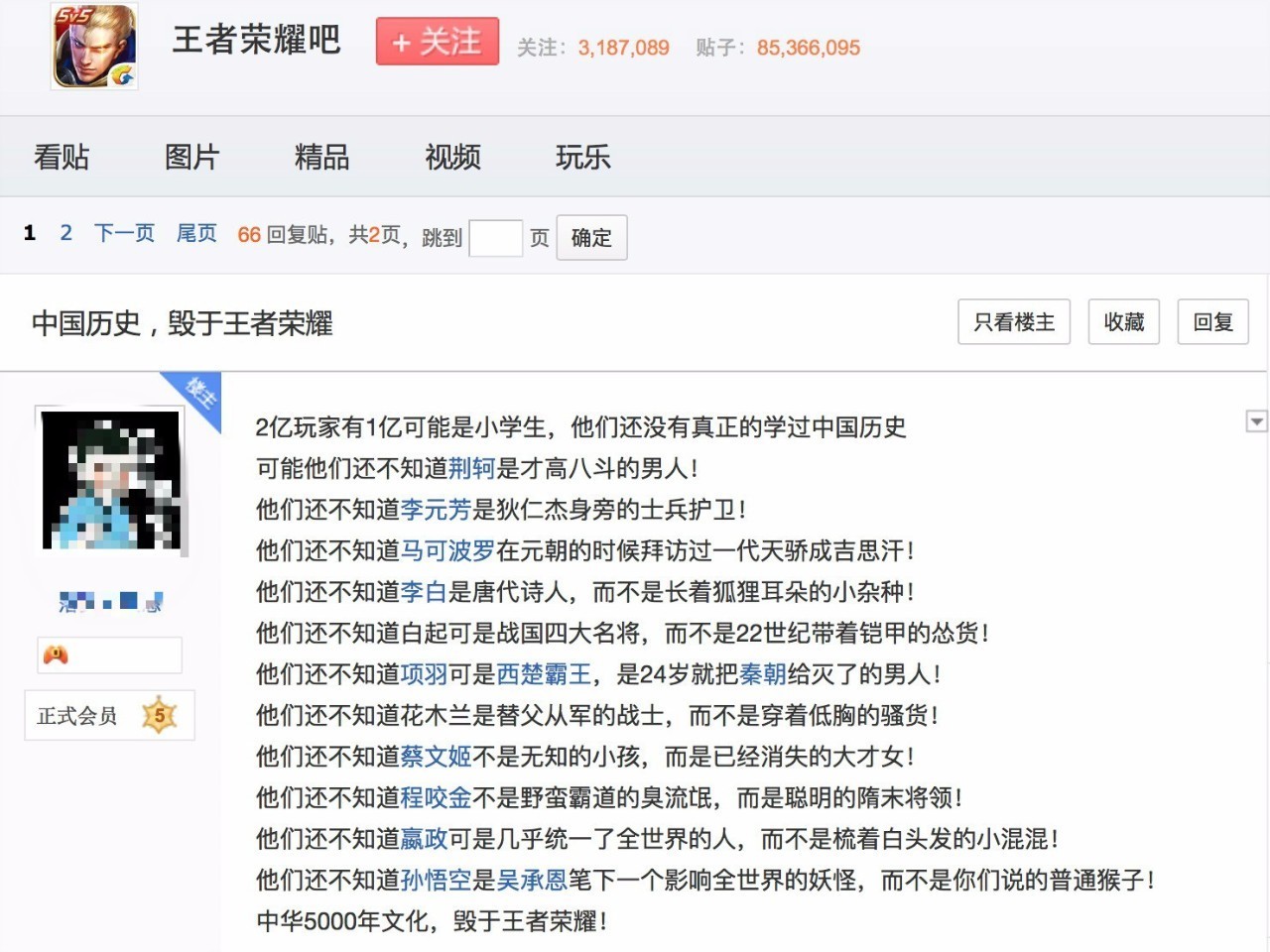1270x952 pixels.
Task: Click the current page number 1
Action: tap(30, 233)
